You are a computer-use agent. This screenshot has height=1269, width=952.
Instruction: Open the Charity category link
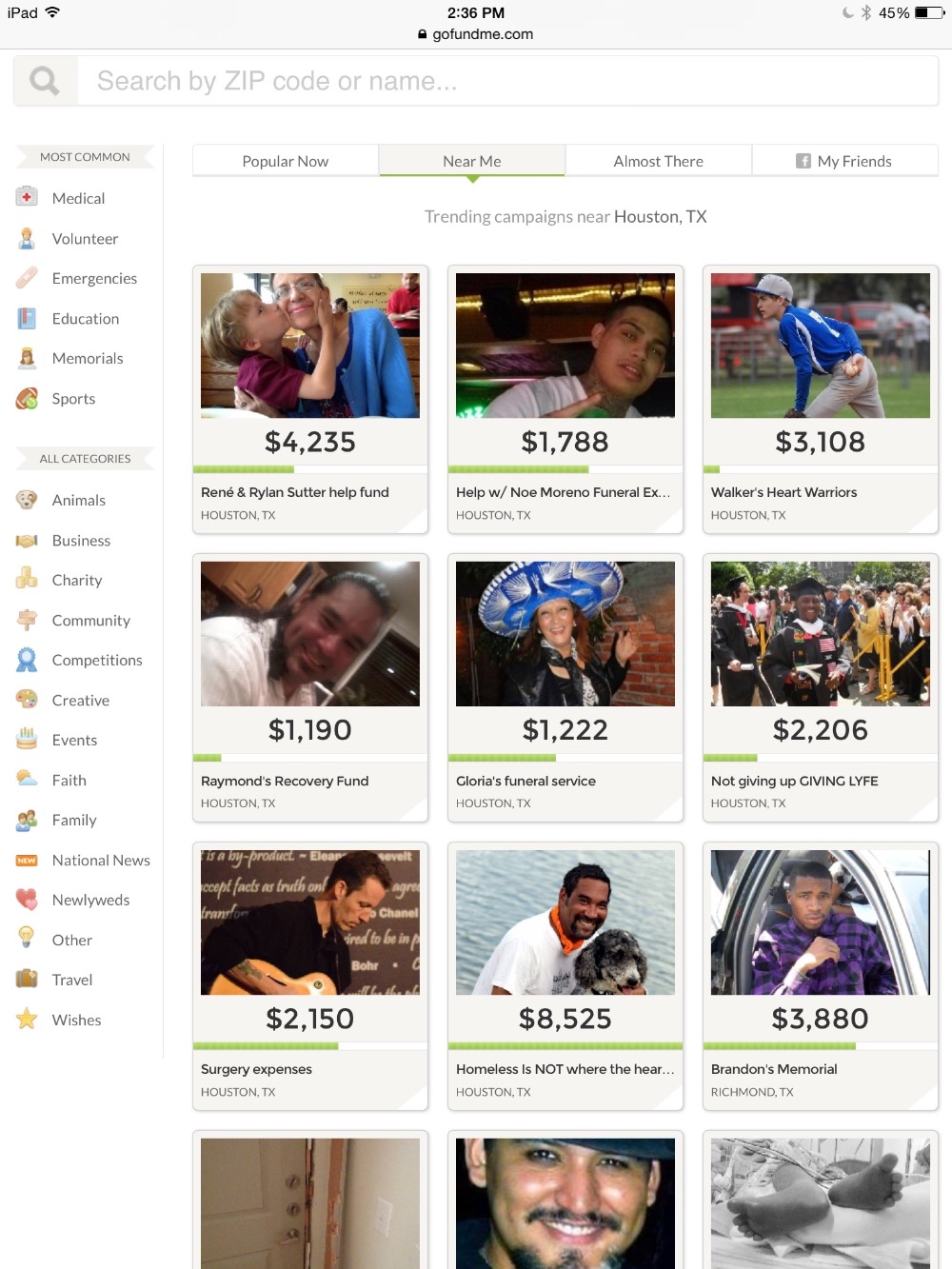77,580
